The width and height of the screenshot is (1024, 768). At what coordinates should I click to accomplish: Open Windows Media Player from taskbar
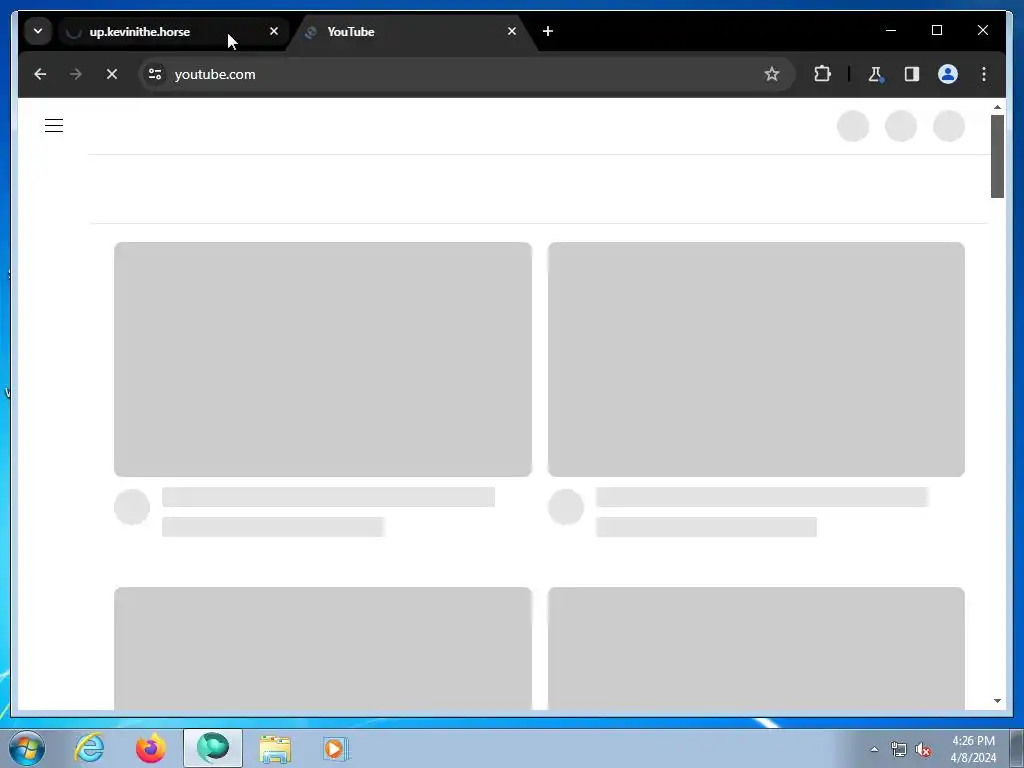coord(336,748)
